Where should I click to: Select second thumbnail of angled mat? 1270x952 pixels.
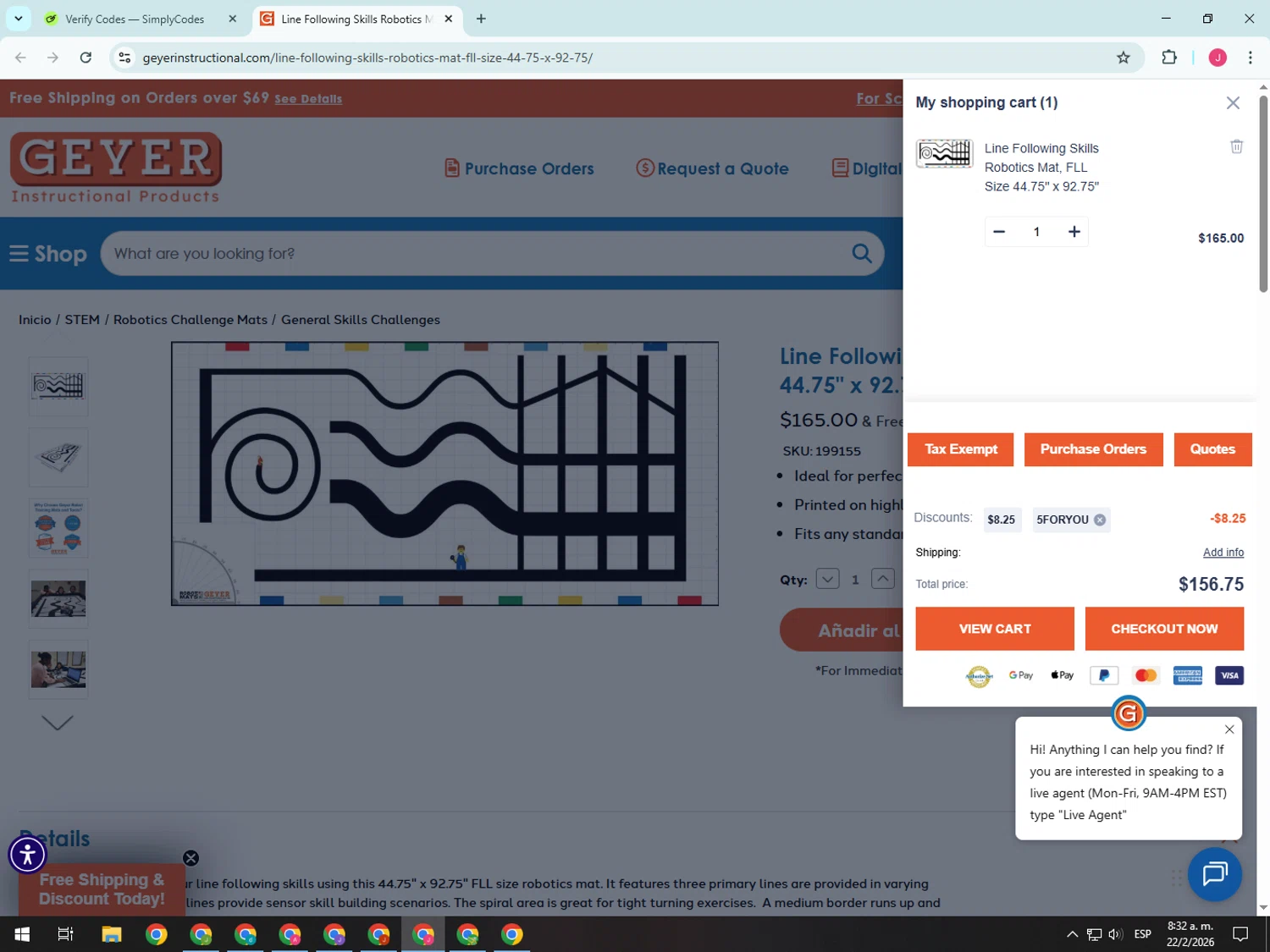(x=58, y=457)
